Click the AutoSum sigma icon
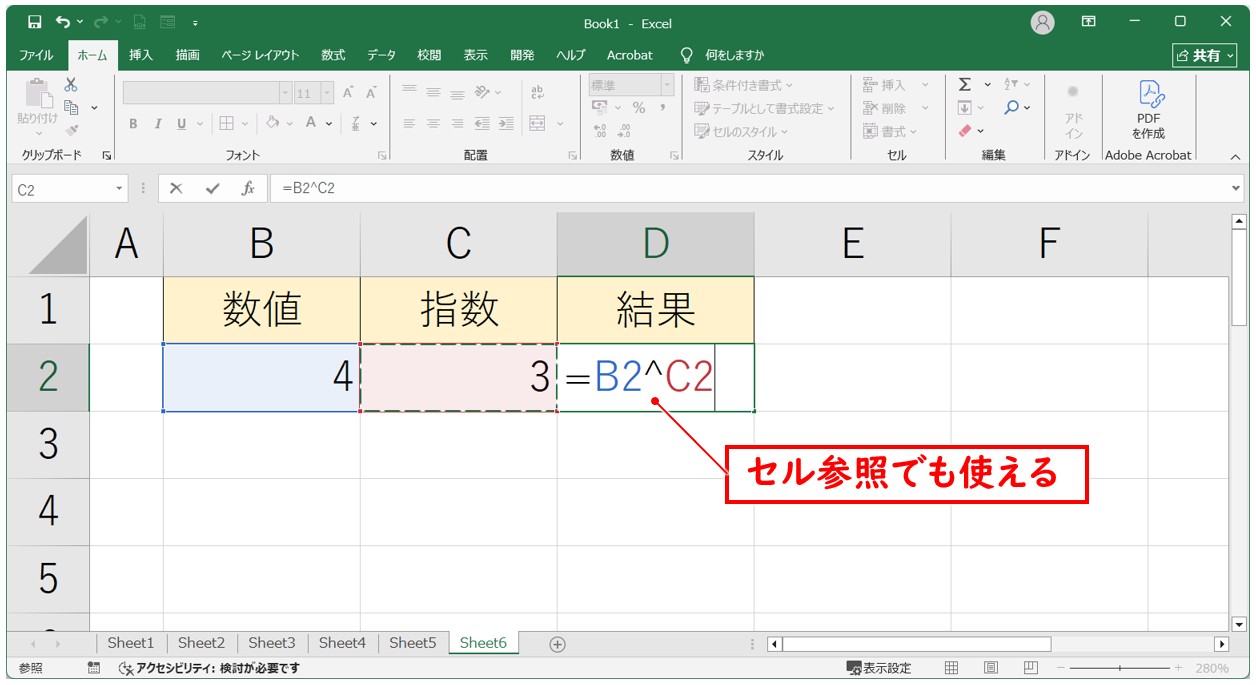1256x685 pixels. [x=964, y=85]
